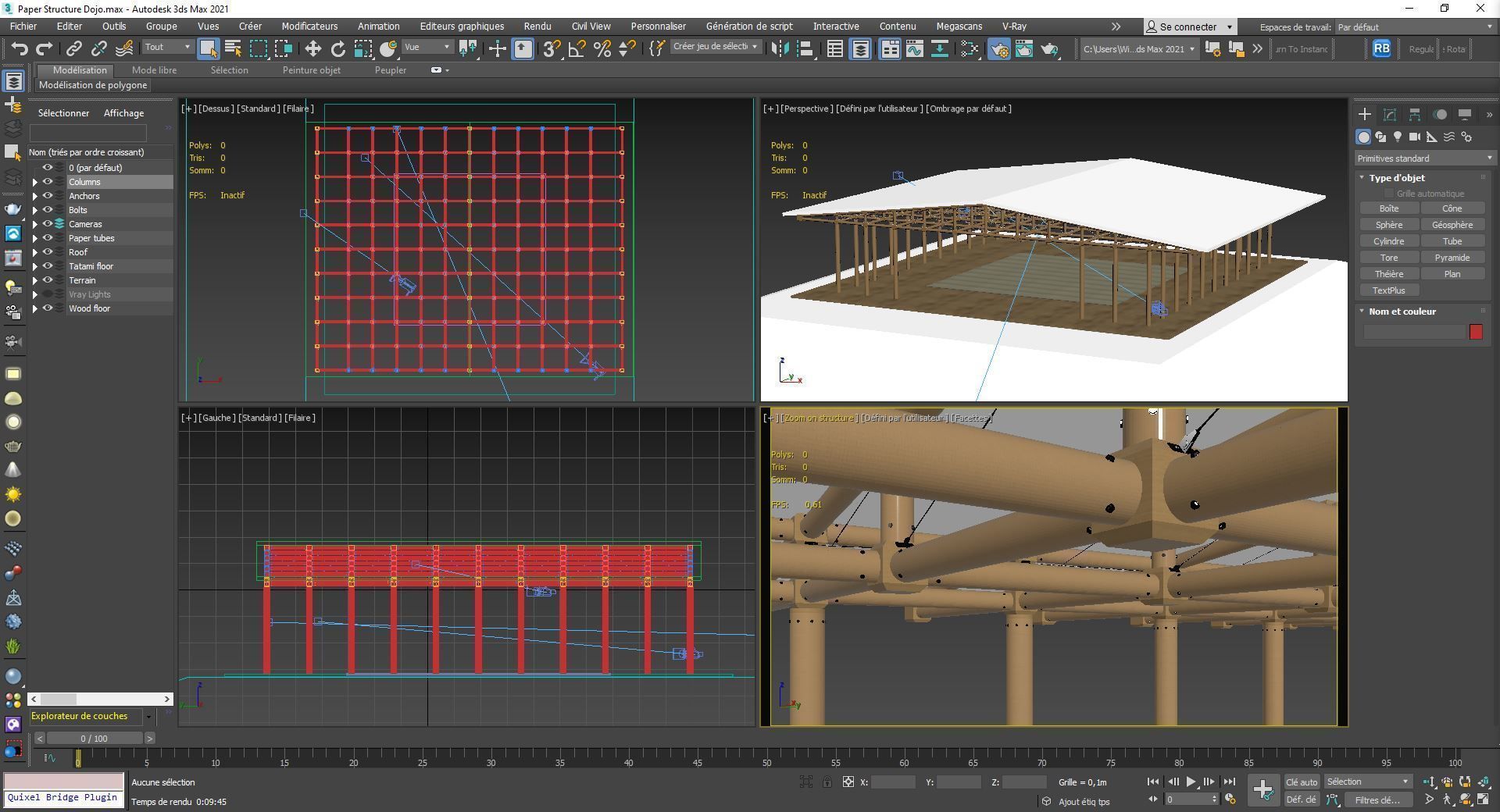
Task: Switch to the Peinture objet ribbon tab
Action: (x=311, y=70)
